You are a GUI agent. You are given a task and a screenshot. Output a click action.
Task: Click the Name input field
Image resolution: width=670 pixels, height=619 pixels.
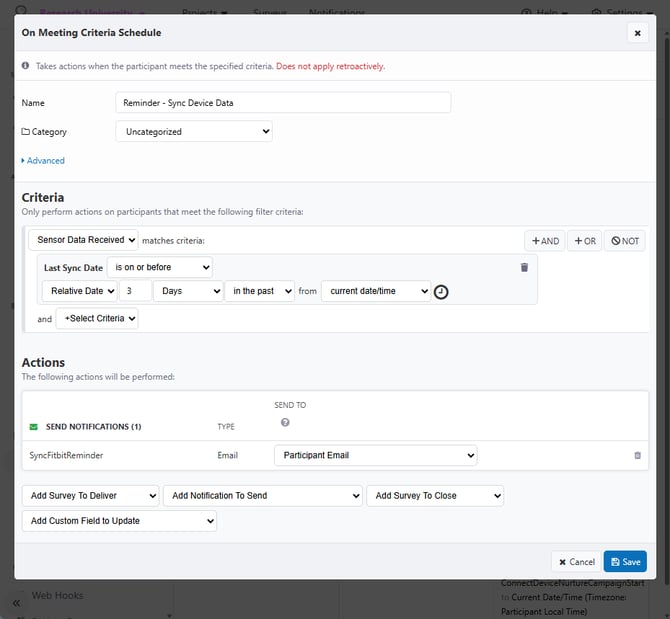[x=283, y=103]
